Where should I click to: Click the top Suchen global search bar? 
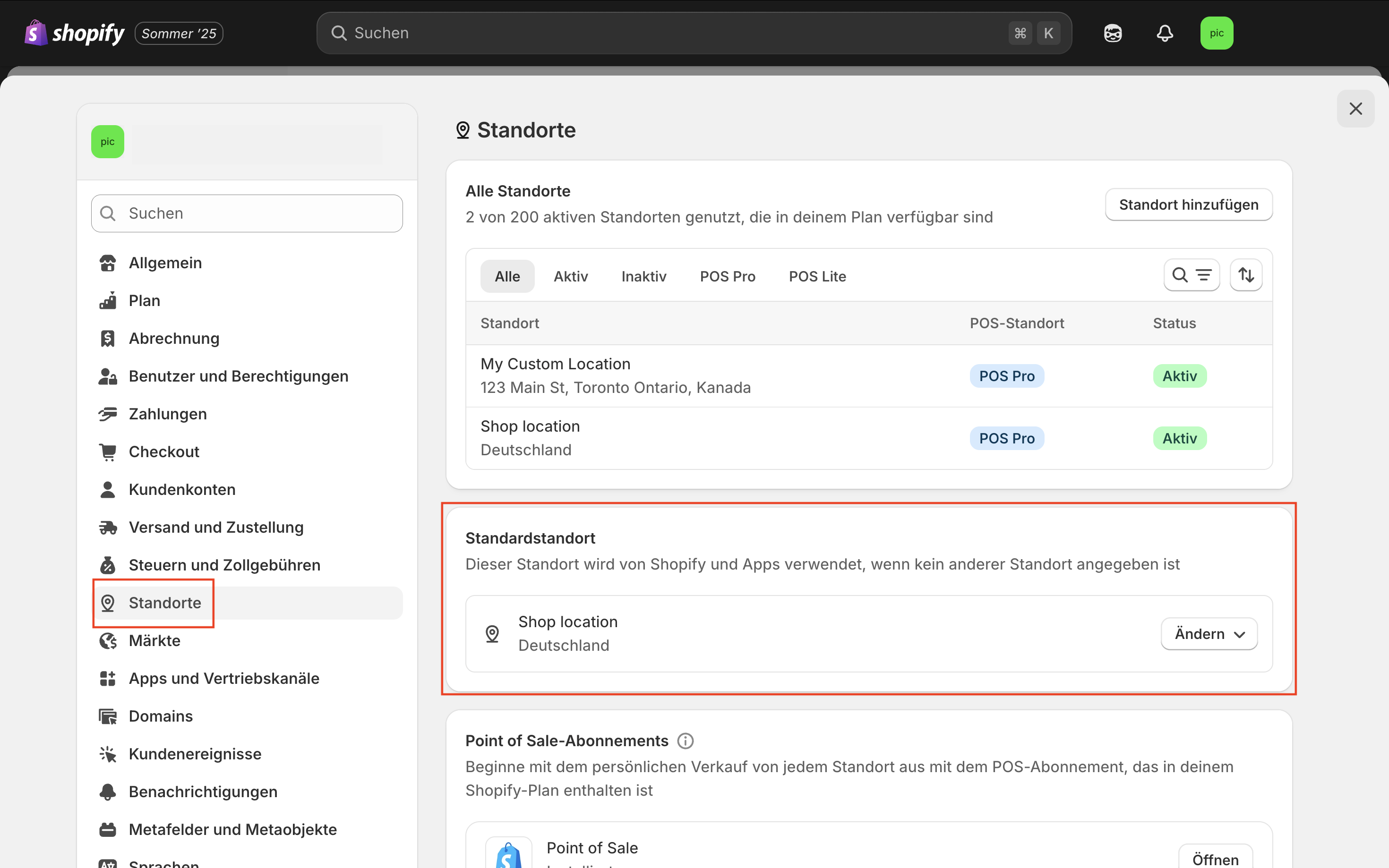677,34
